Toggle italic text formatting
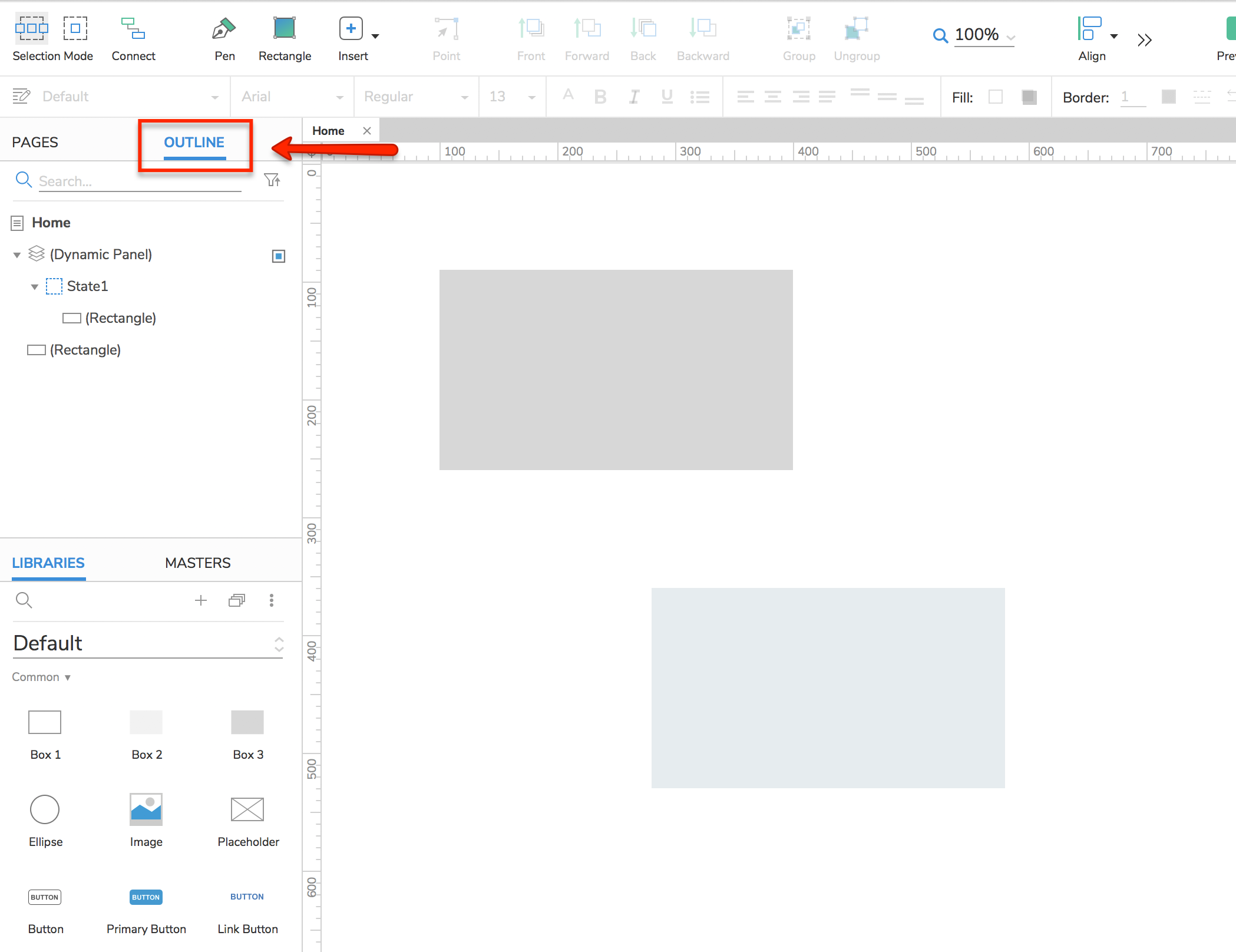 click(633, 97)
